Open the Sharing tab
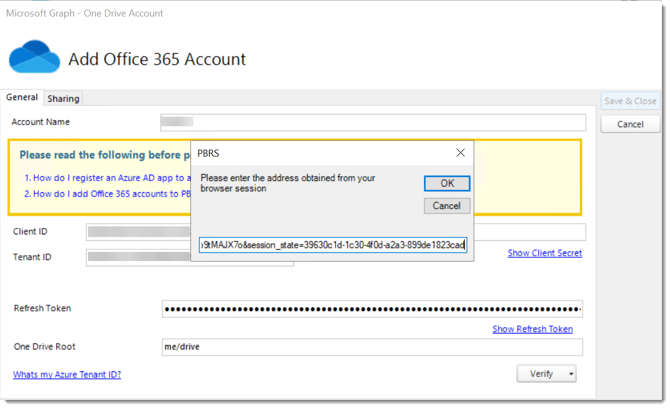Screen dimensions: 670x408 click(x=63, y=99)
